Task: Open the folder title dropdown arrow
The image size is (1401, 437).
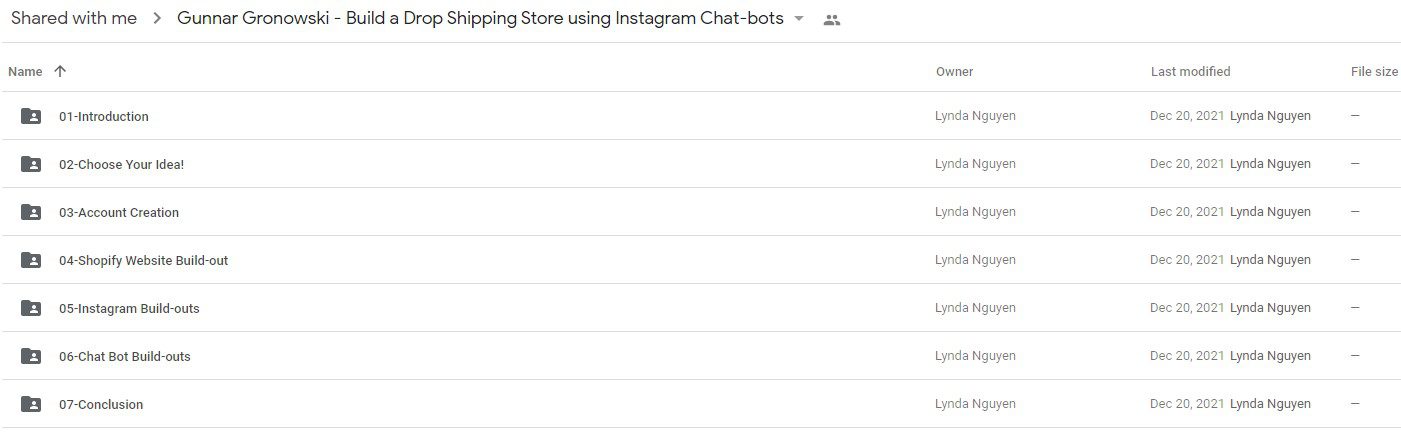Action: (799, 19)
